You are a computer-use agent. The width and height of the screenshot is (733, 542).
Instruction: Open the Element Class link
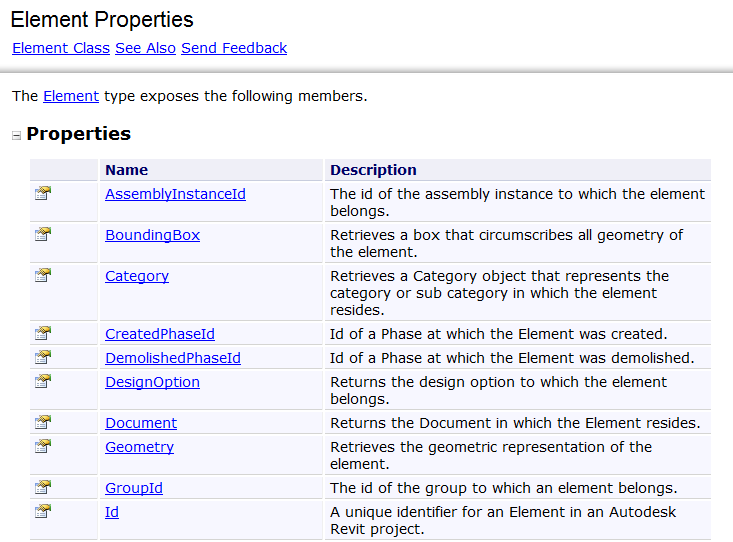61,48
